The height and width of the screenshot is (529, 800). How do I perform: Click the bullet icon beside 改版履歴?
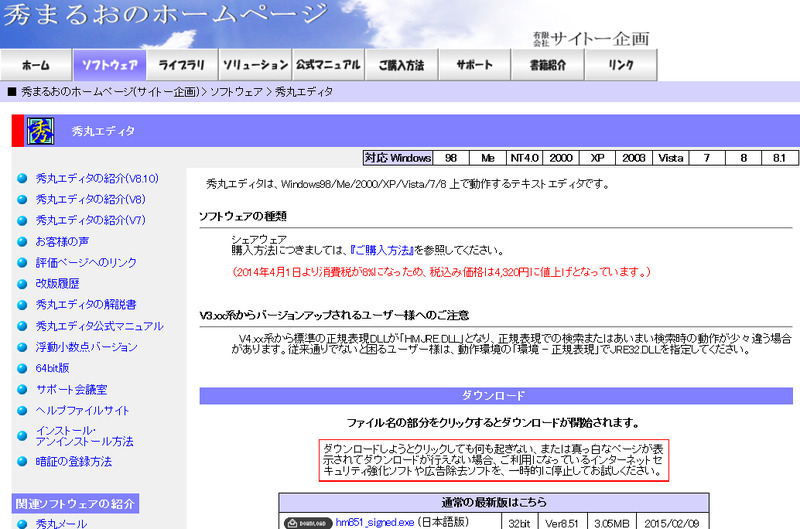(x=22, y=283)
